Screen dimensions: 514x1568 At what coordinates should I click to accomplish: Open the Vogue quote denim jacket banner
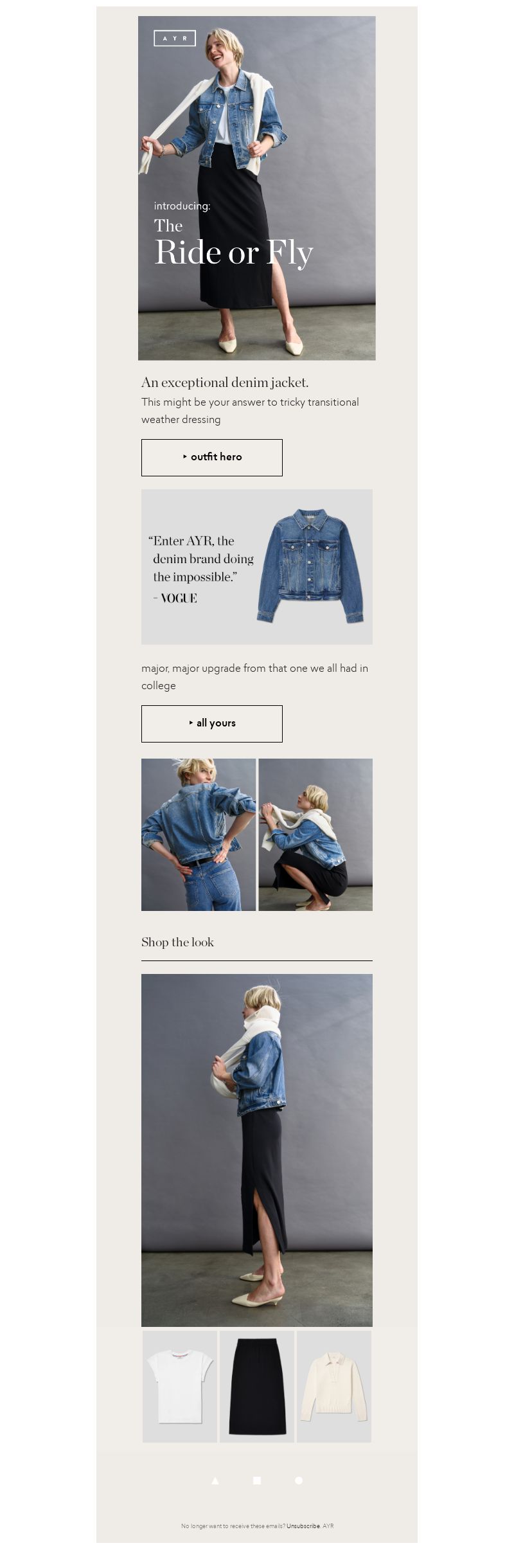coord(257,567)
